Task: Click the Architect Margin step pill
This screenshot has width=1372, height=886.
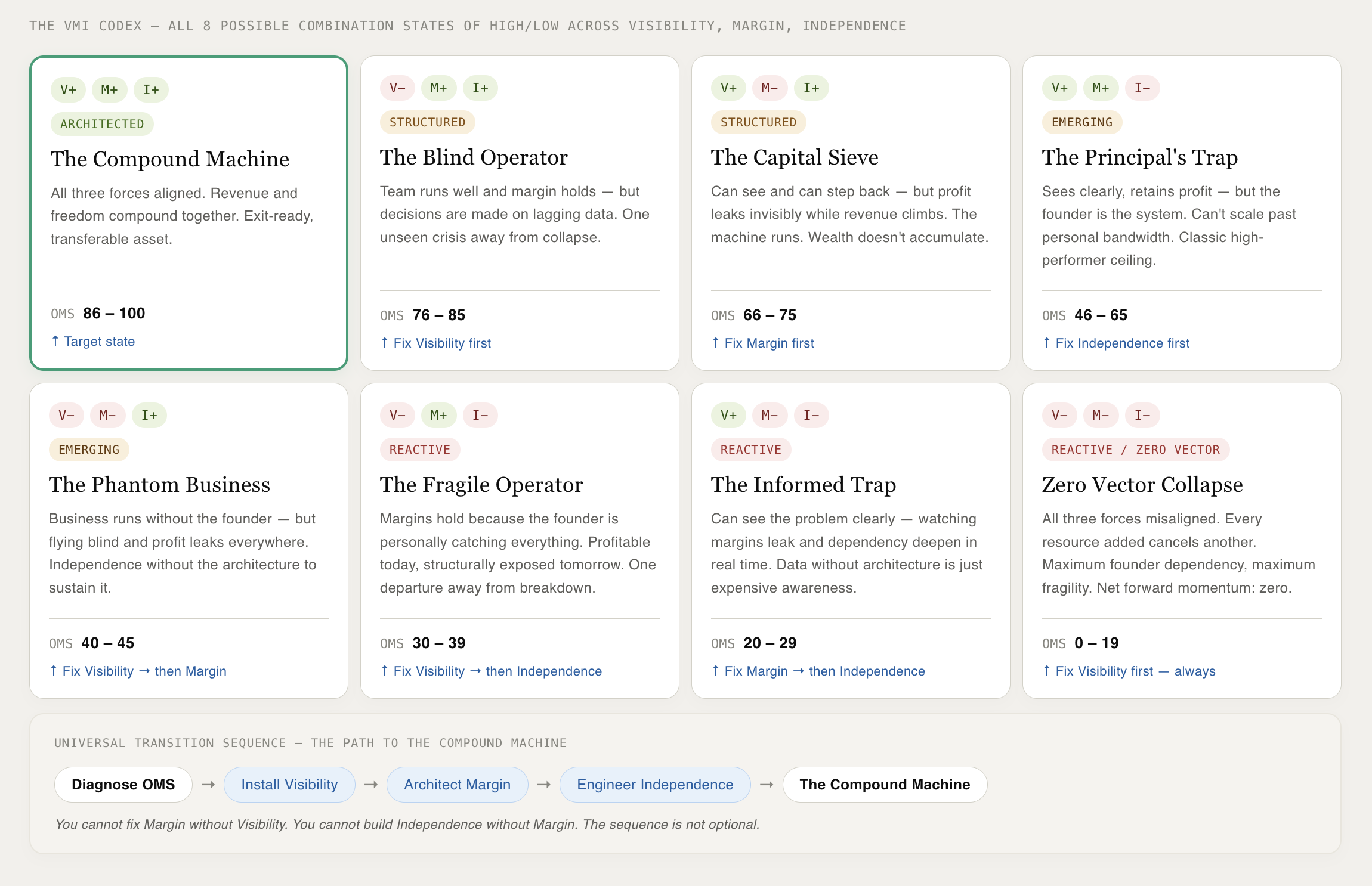Action: point(457,785)
